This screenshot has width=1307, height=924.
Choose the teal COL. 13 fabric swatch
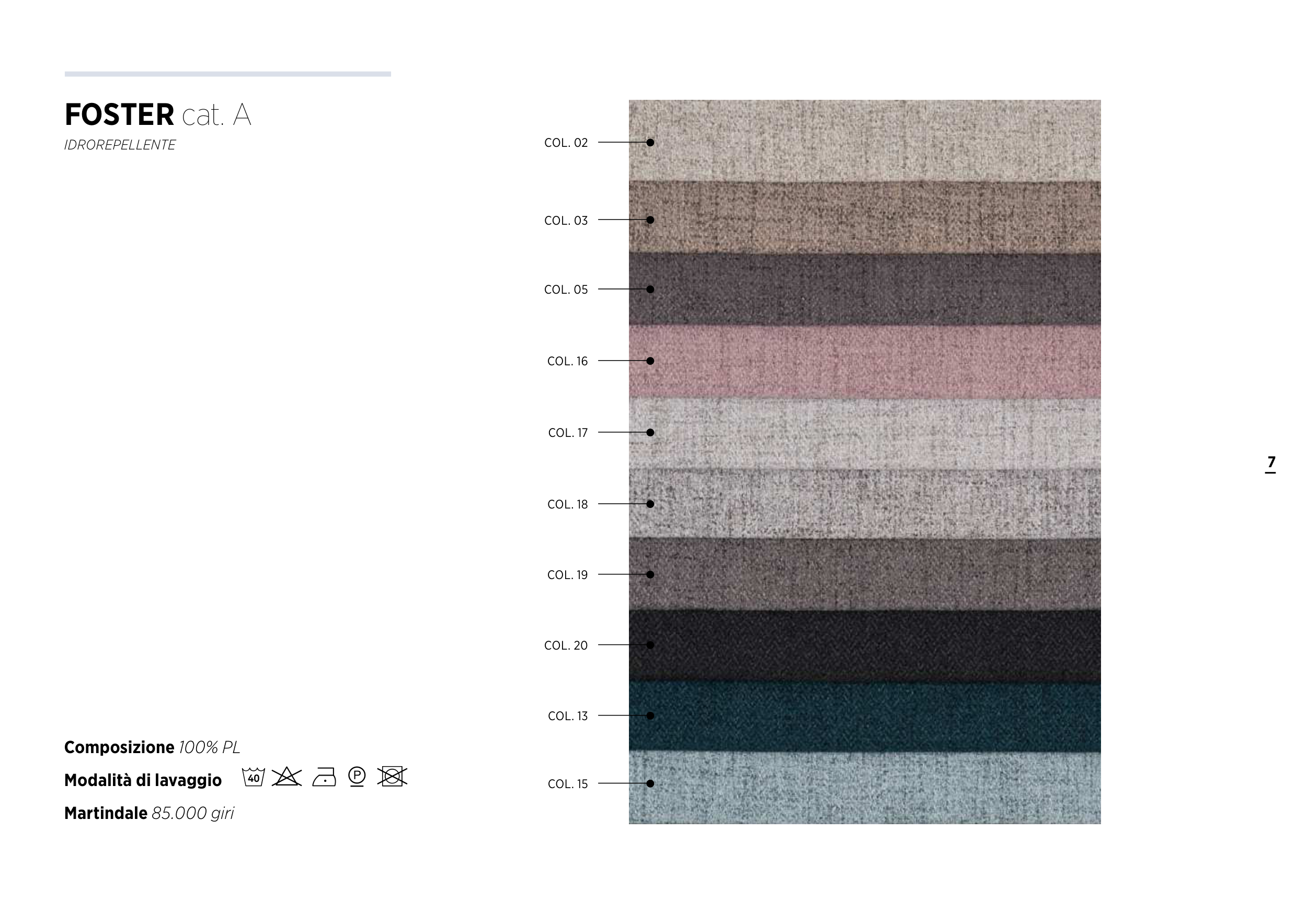(864, 717)
